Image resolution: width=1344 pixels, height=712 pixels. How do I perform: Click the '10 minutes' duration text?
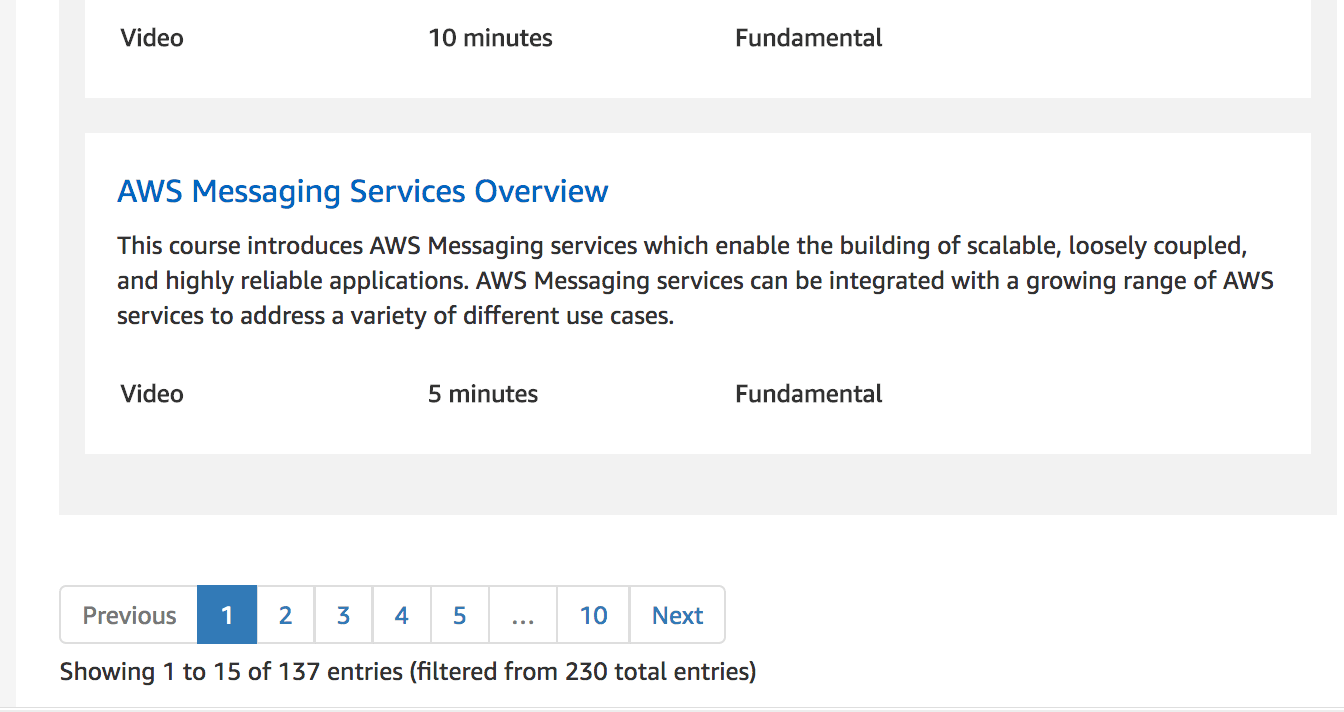point(490,38)
